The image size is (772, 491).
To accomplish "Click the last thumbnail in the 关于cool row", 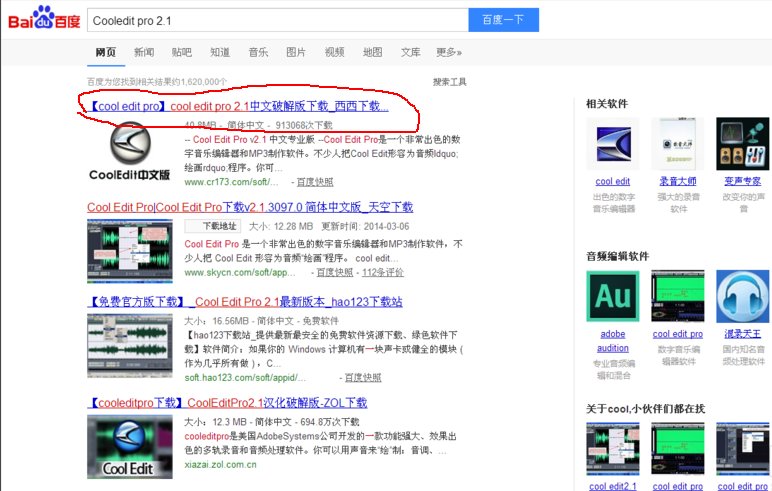I will pos(742,448).
